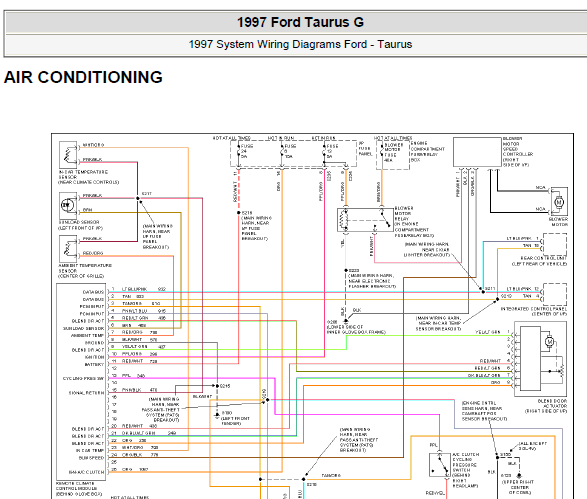
Task: Click the sunload sensor symbol
Action: [x=68, y=206]
